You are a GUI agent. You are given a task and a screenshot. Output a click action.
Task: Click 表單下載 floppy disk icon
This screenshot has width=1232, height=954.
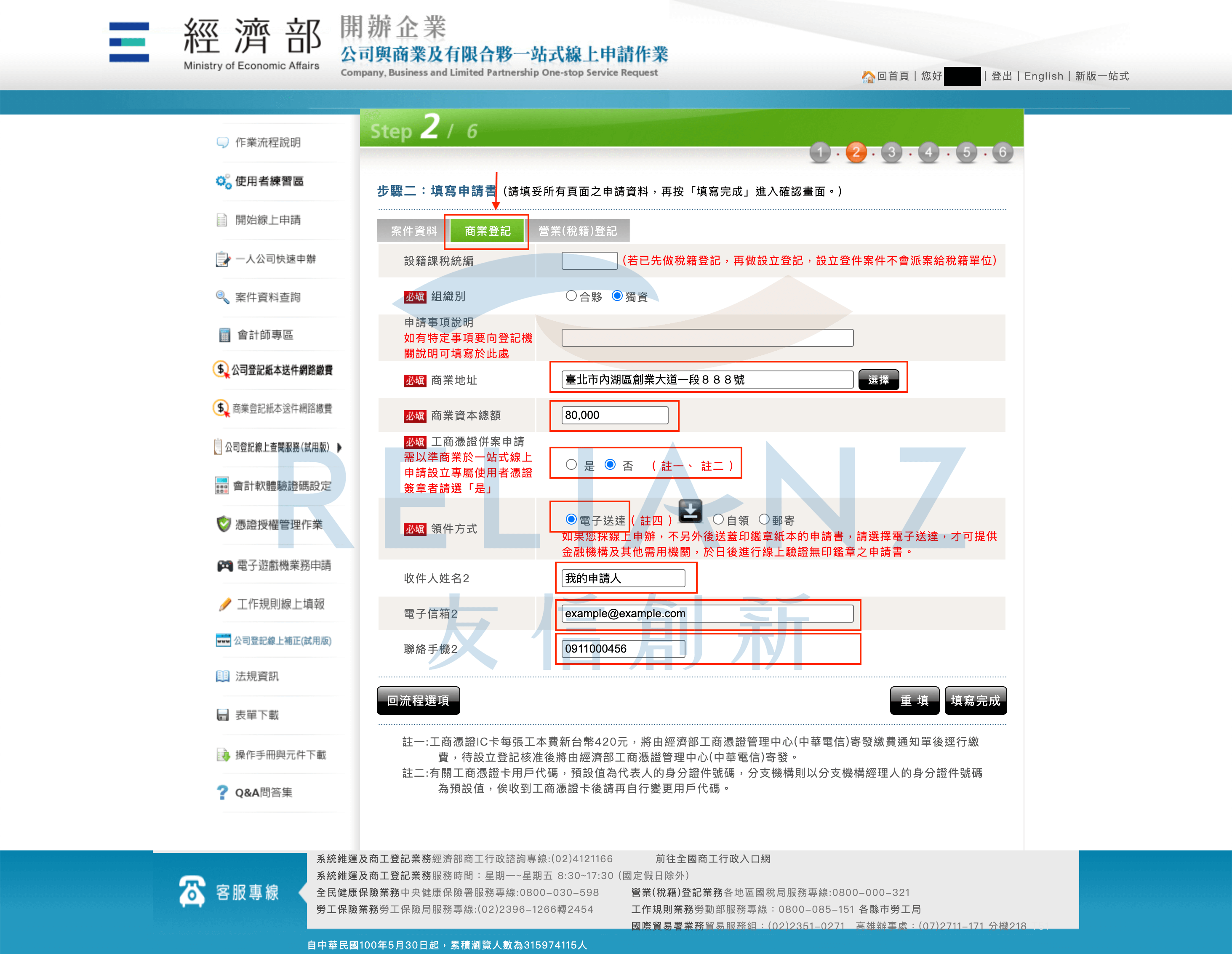point(223,715)
